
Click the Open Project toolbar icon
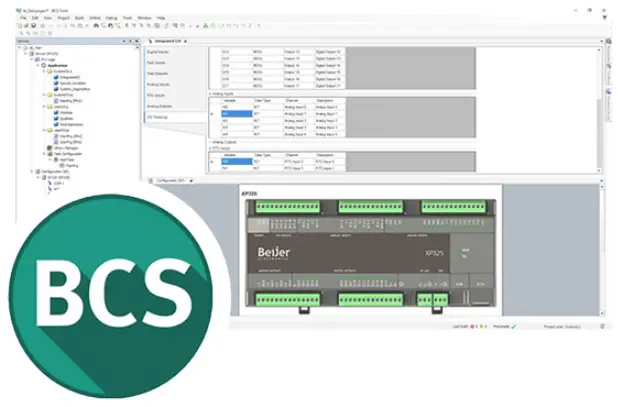coord(27,25)
